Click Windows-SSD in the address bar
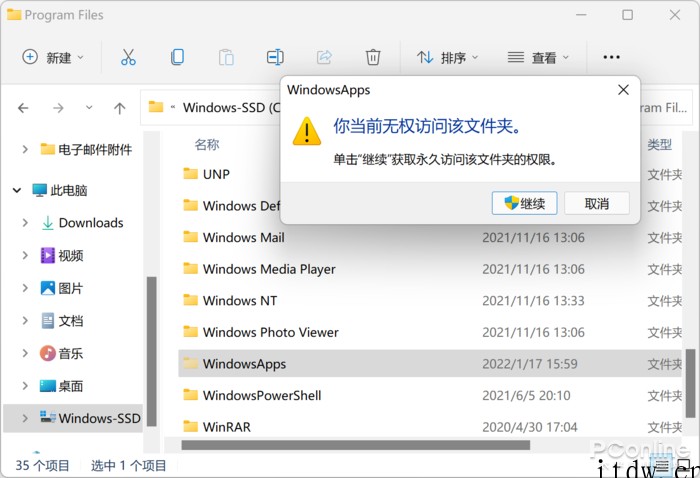This screenshot has height=478, width=700. point(231,108)
